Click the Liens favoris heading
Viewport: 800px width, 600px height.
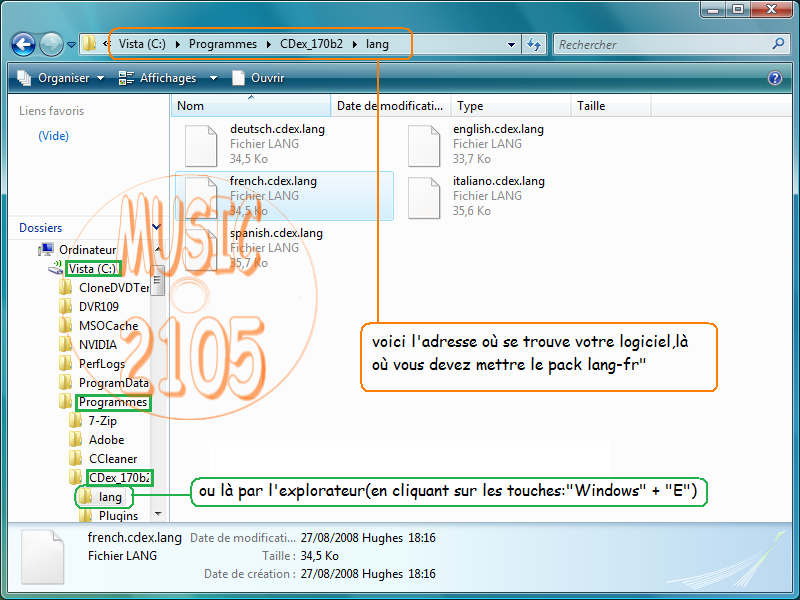(x=52, y=111)
